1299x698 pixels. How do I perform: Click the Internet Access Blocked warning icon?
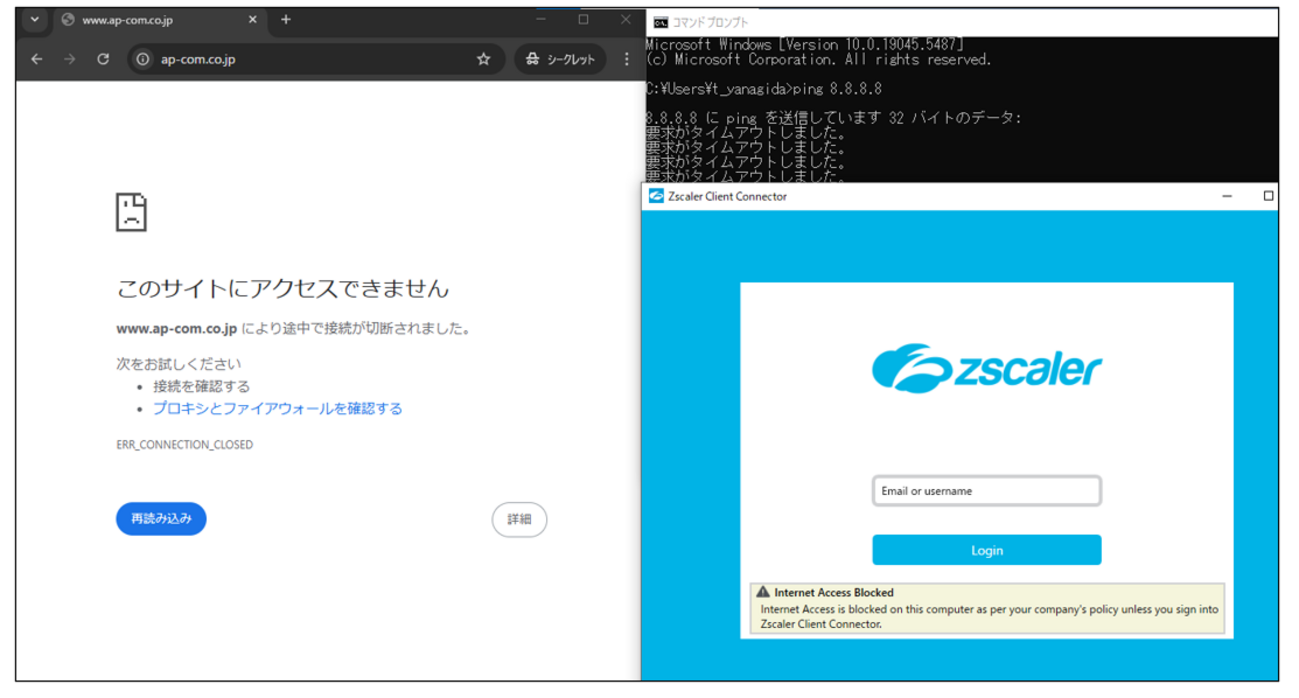coord(764,592)
